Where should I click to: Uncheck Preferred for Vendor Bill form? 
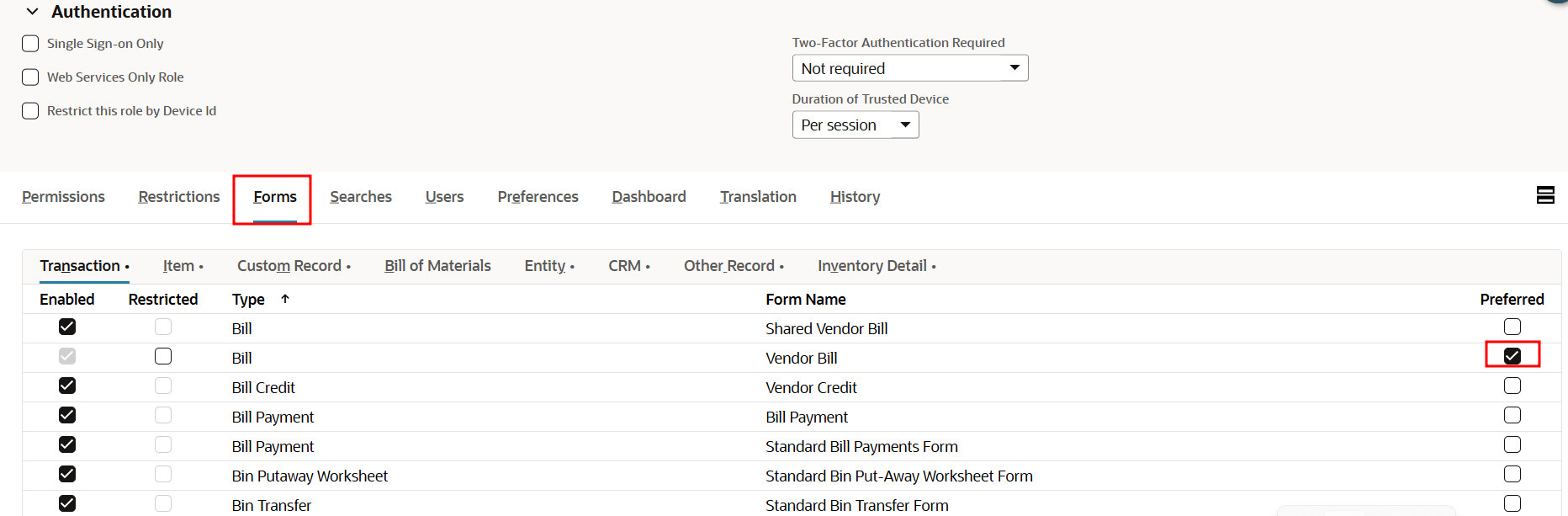[1512, 356]
